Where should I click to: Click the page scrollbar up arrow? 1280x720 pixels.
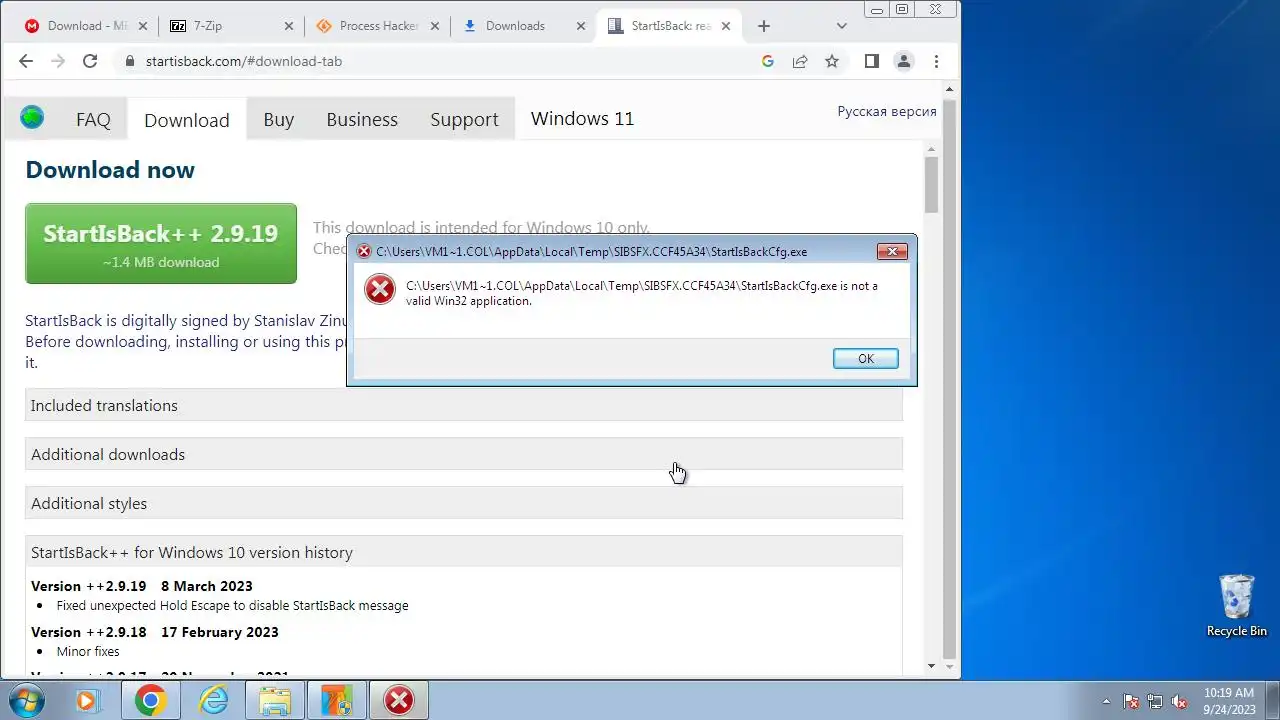(949, 90)
